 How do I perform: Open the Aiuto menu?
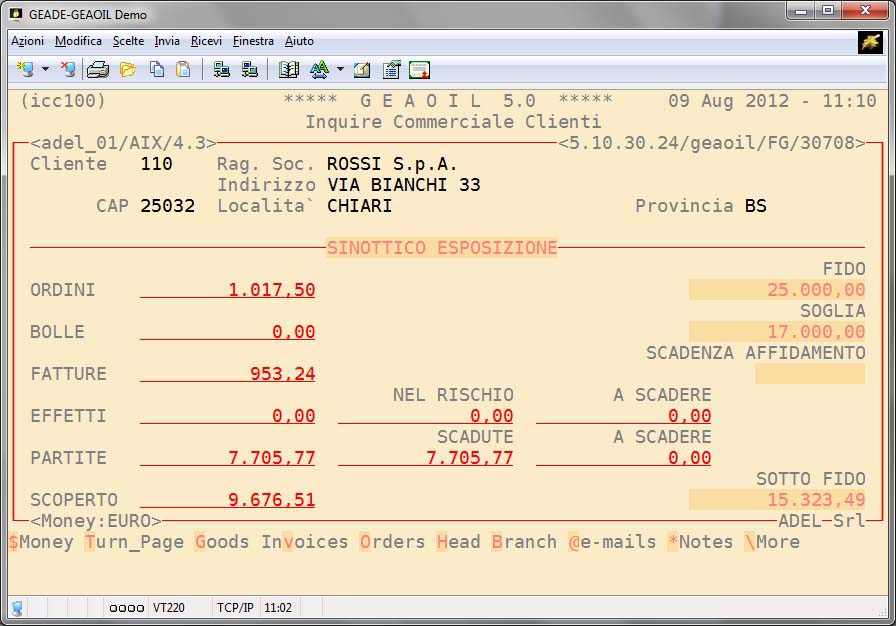[x=299, y=41]
